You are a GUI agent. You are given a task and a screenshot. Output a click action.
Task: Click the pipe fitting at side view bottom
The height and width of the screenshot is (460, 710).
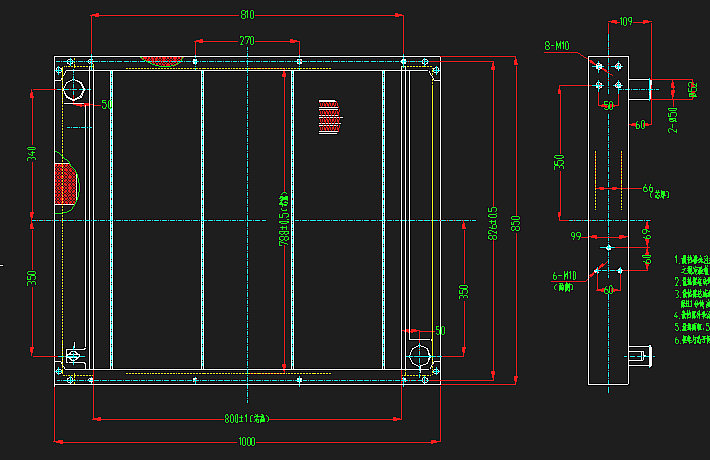638,355
